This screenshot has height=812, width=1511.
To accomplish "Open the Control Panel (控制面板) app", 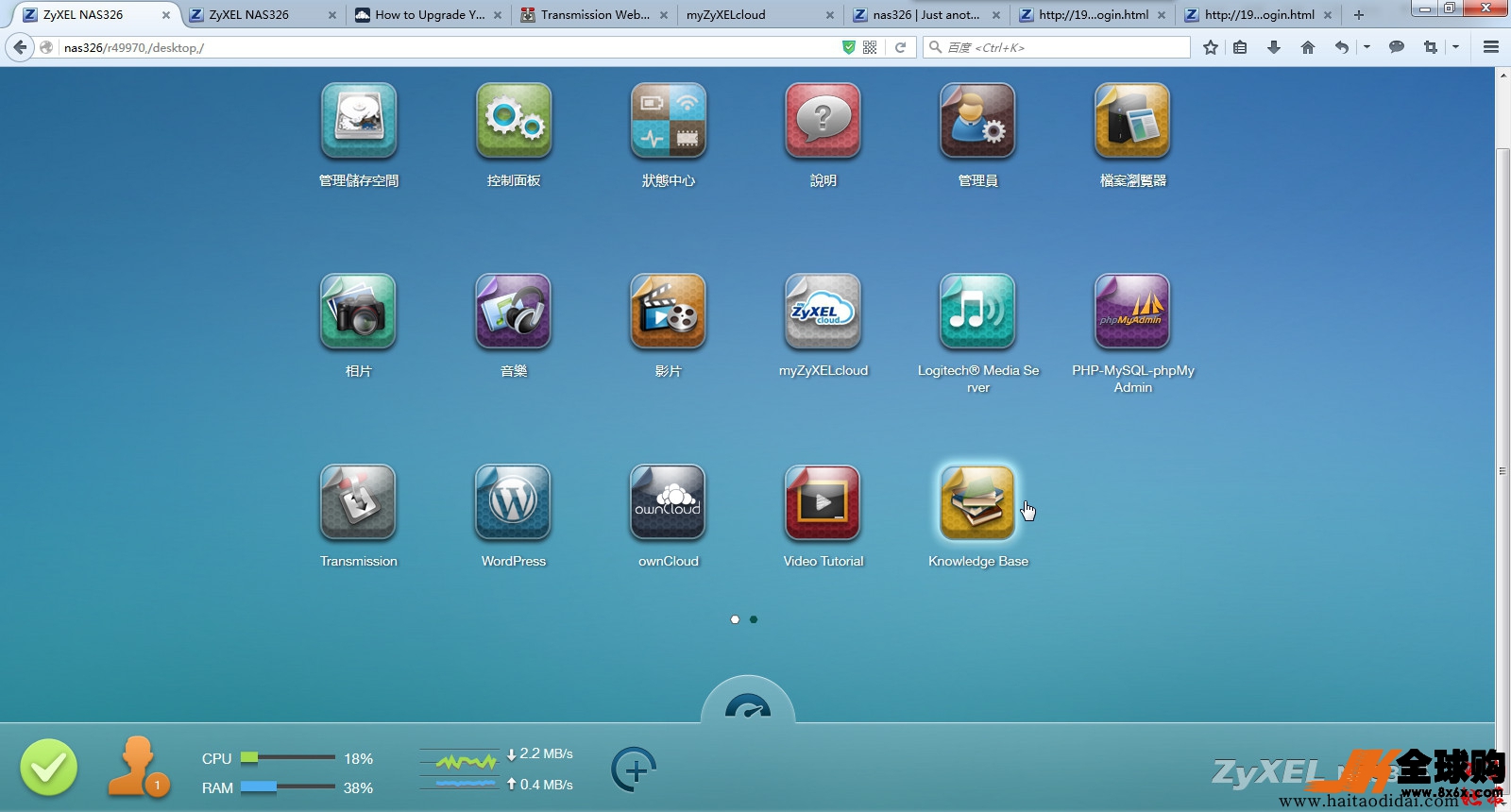I will pos(514,121).
